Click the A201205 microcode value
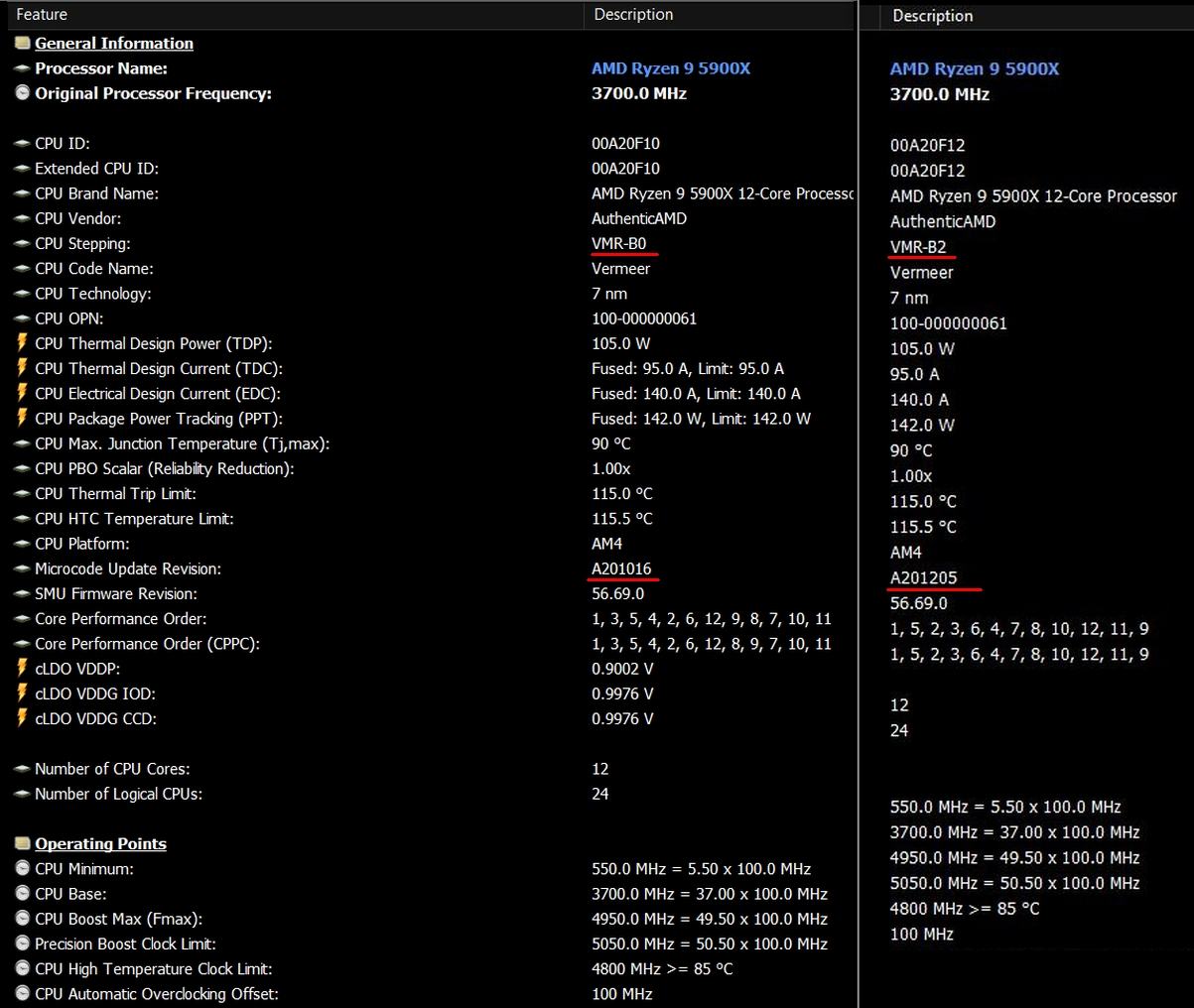The height and width of the screenshot is (1008, 1194). pyautogui.click(x=924, y=577)
